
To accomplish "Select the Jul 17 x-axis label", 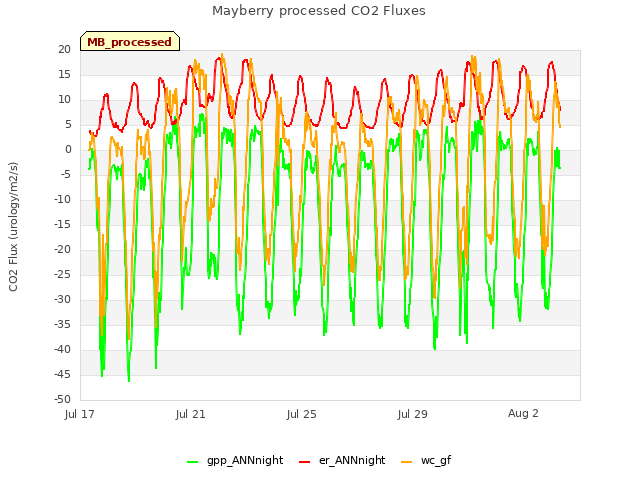I will click(80, 414).
